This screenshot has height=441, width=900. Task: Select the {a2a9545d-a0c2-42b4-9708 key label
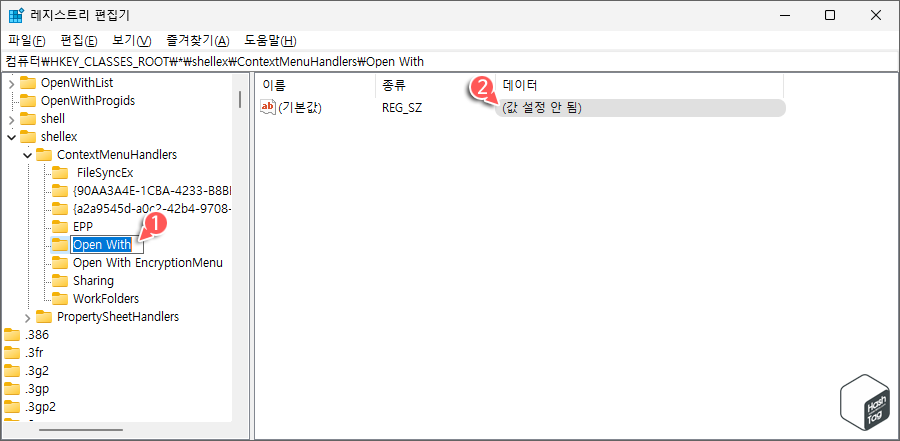152,208
